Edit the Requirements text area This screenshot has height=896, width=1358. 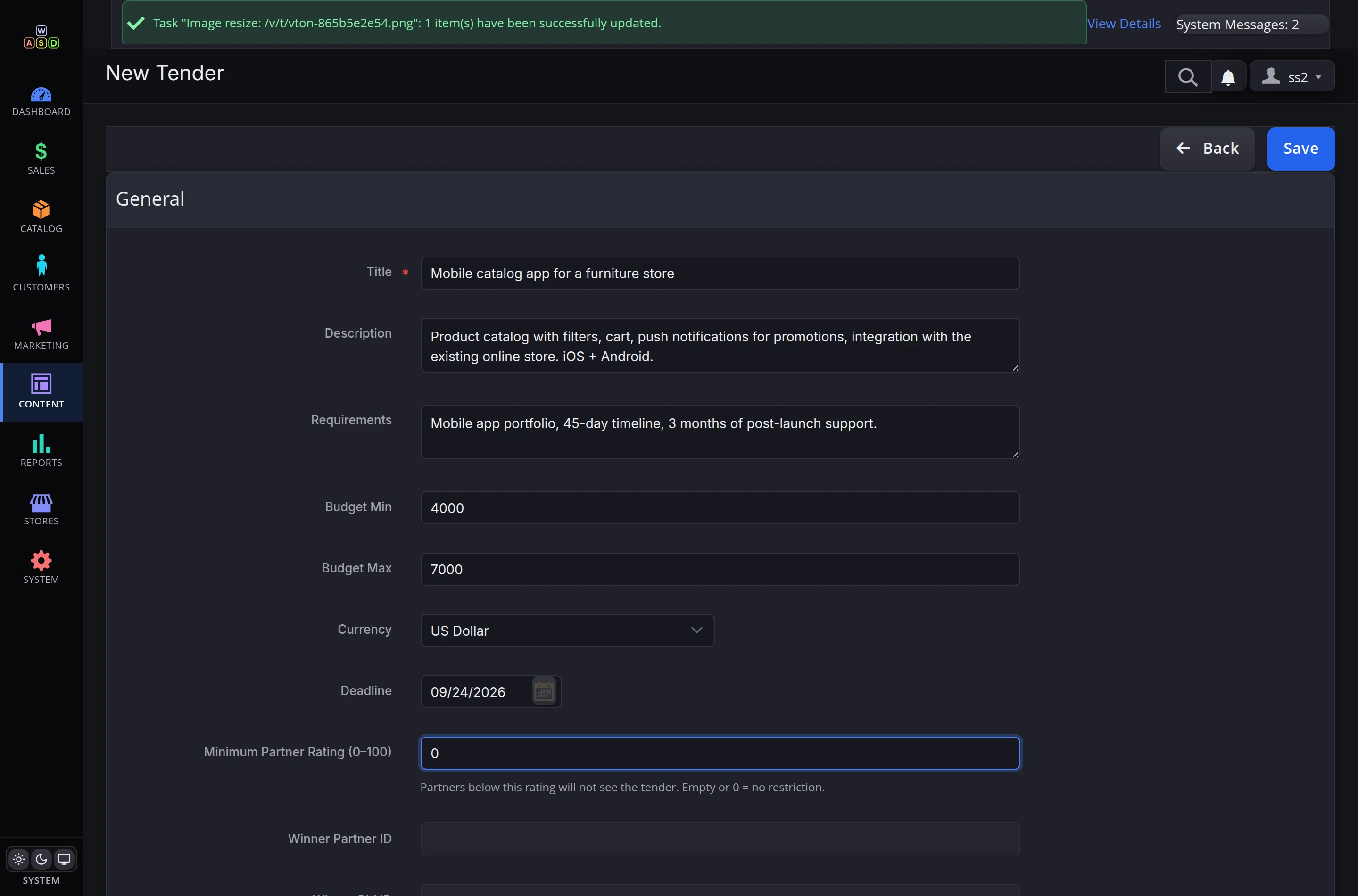pyautogui.click(x=720, y=432)
